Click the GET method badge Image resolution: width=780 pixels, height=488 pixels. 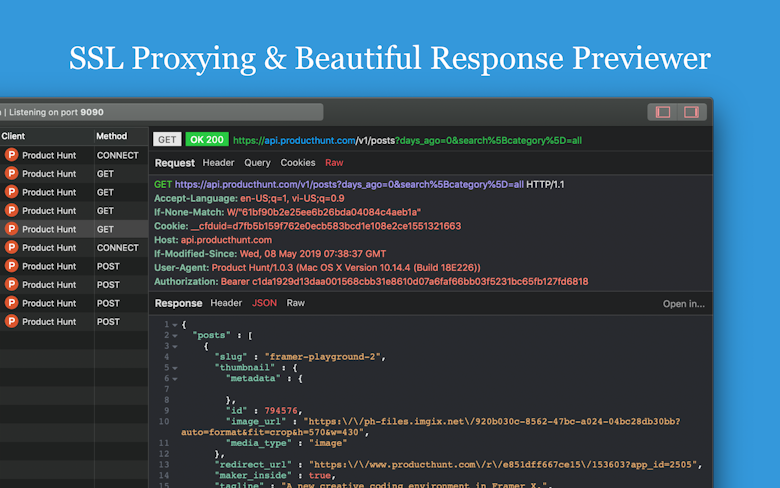pos(167,140)
